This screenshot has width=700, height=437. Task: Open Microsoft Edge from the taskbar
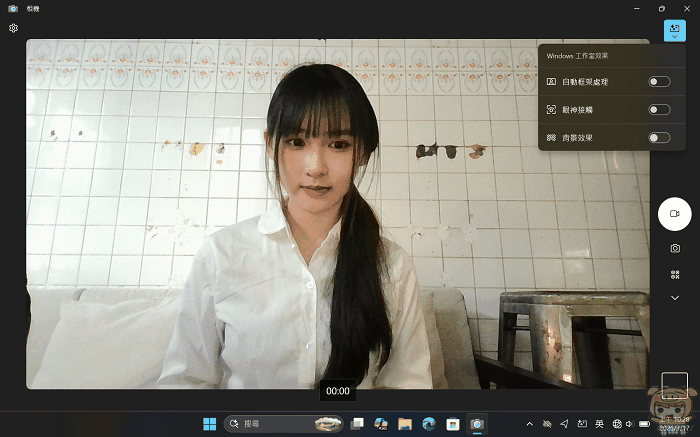pos(429,424)
